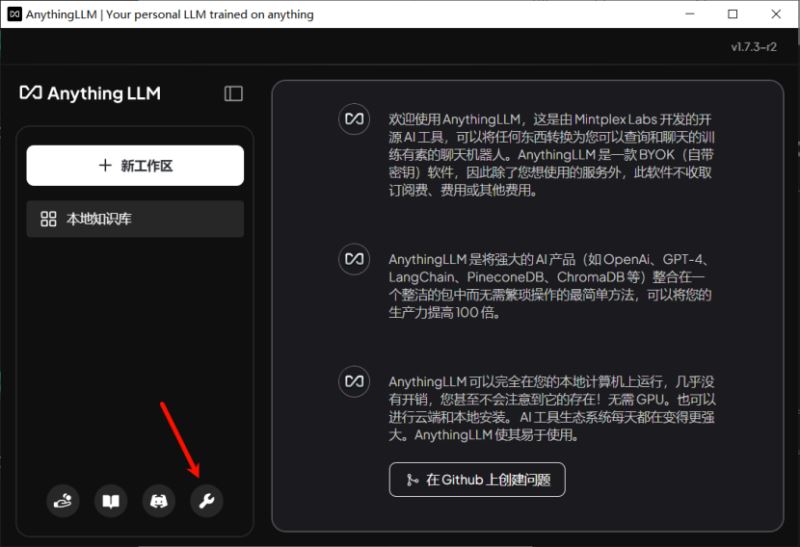This screenshot has width=800, height=547.
Task: Click the hand-and-heart support icon
Action: point(63,501)
